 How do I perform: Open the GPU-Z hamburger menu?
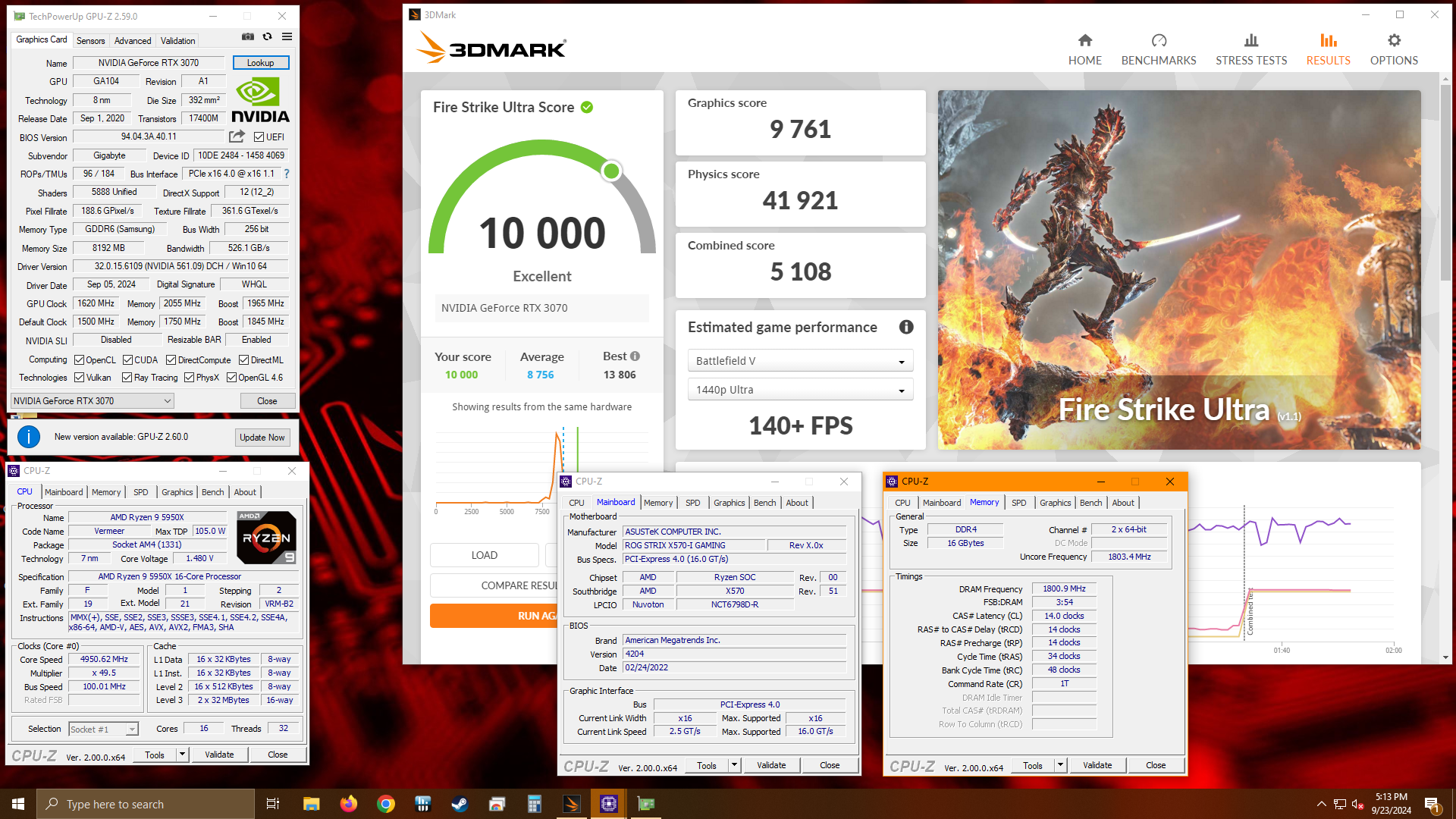pos(287,36)
